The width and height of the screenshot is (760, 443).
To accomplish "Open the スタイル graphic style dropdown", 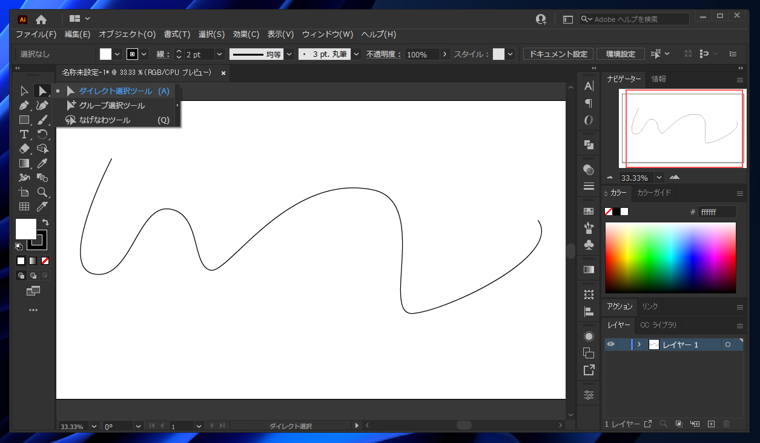I will pyautogui.click(x=510, y=54).
